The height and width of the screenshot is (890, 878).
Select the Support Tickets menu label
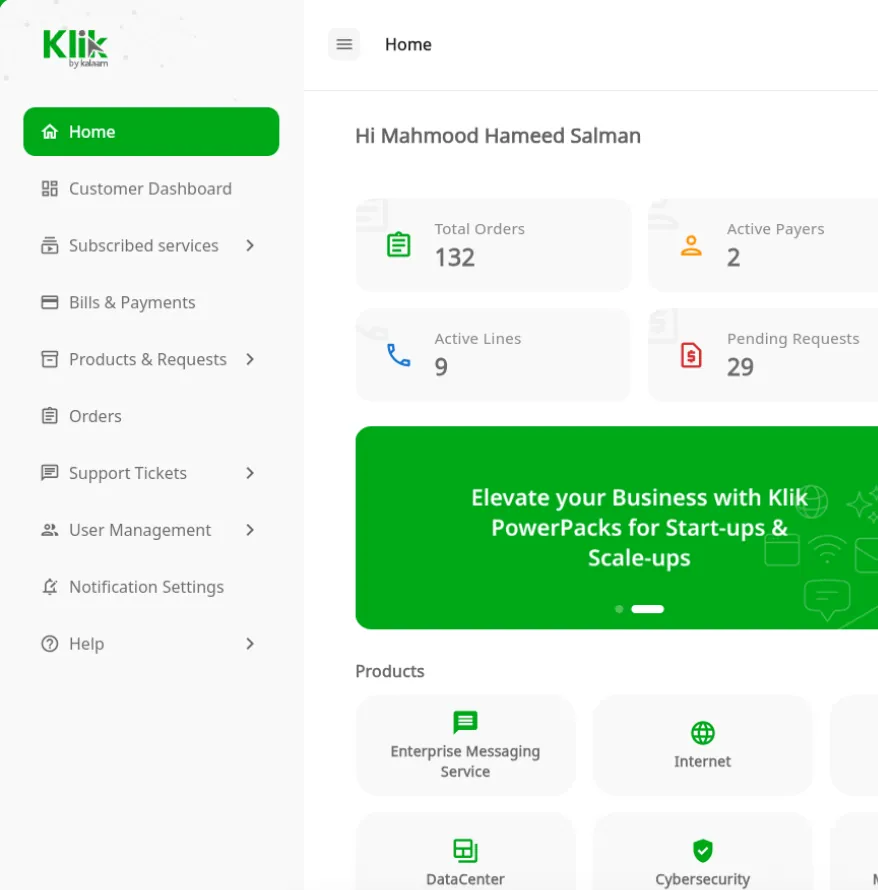[x=128, y=473]
